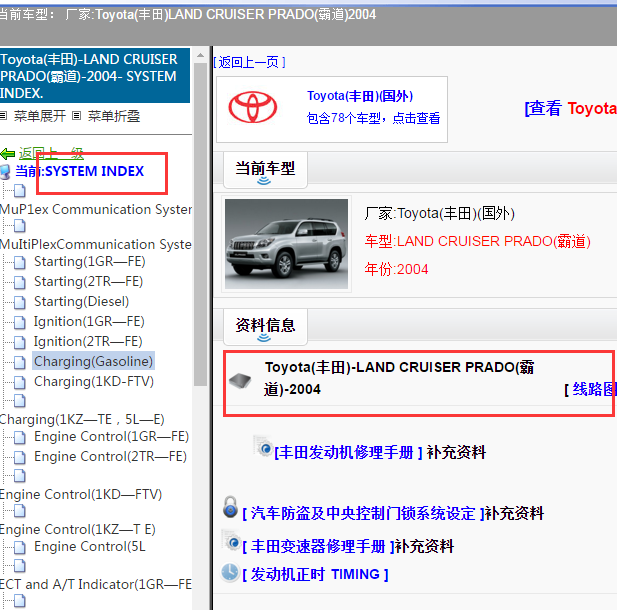Viewport: 617px width, 610px height.
Task: Click document icon above Charging(1KZ—TE，5L—E)
Action: 20,401
